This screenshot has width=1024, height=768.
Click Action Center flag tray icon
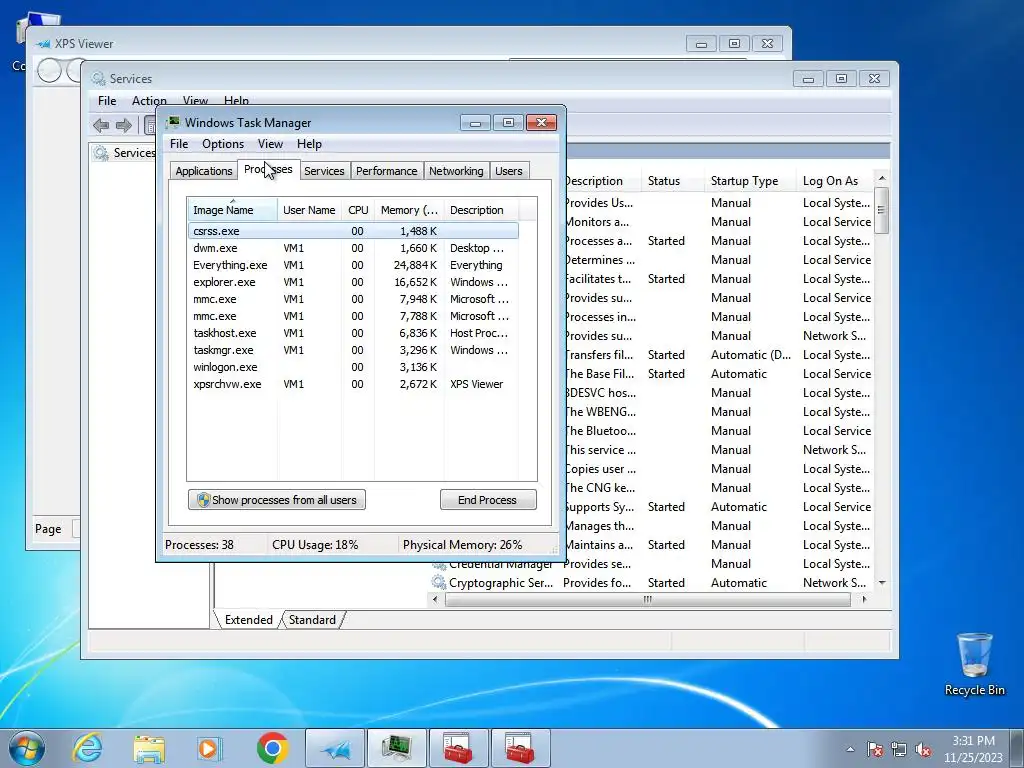[875, 749]
